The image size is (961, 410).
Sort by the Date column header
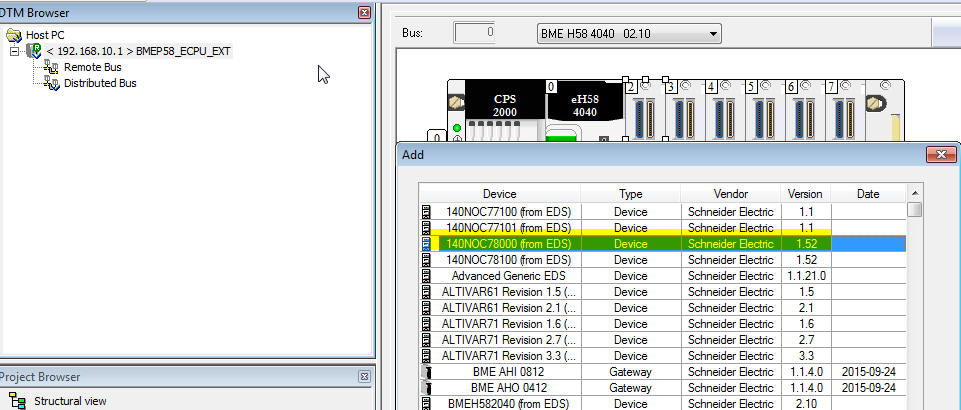tap(868, 194)
